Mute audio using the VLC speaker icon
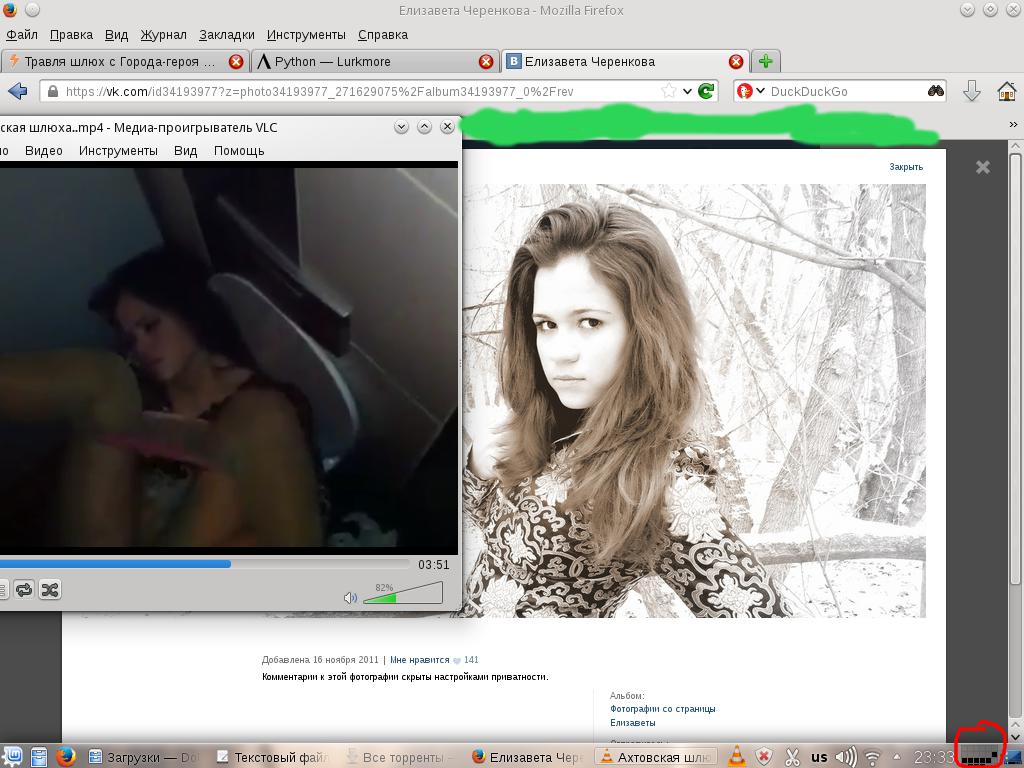This screenshot has height=768, width=1024. tap(350, 598)
